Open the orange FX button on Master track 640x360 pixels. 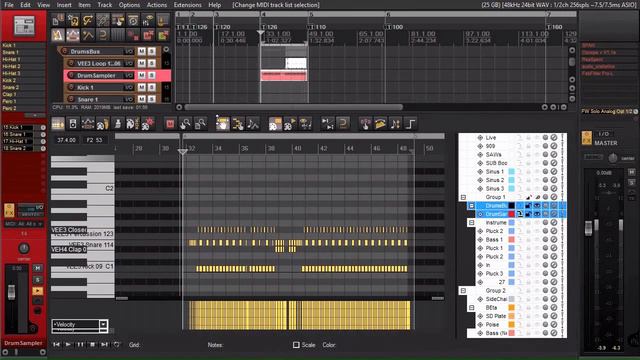coord(587,138)
